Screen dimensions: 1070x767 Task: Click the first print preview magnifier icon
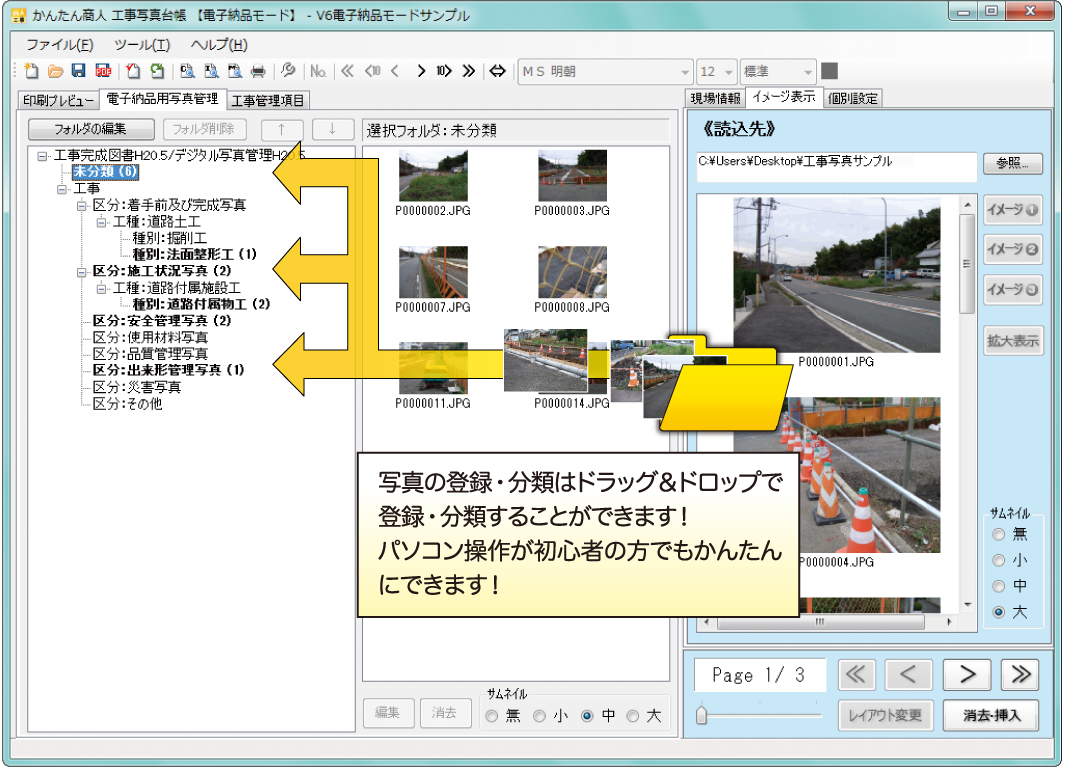tap(187, 71)
